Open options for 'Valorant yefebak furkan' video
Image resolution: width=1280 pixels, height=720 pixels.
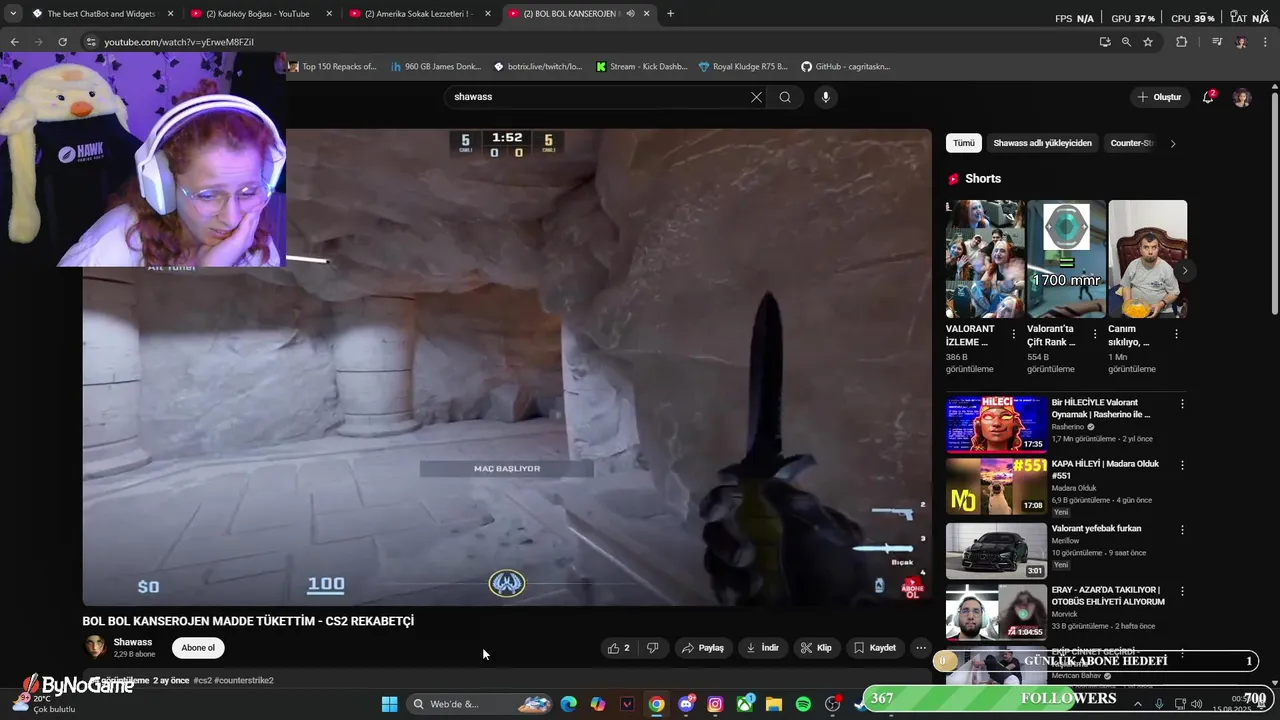click(x=1182, y=530)
